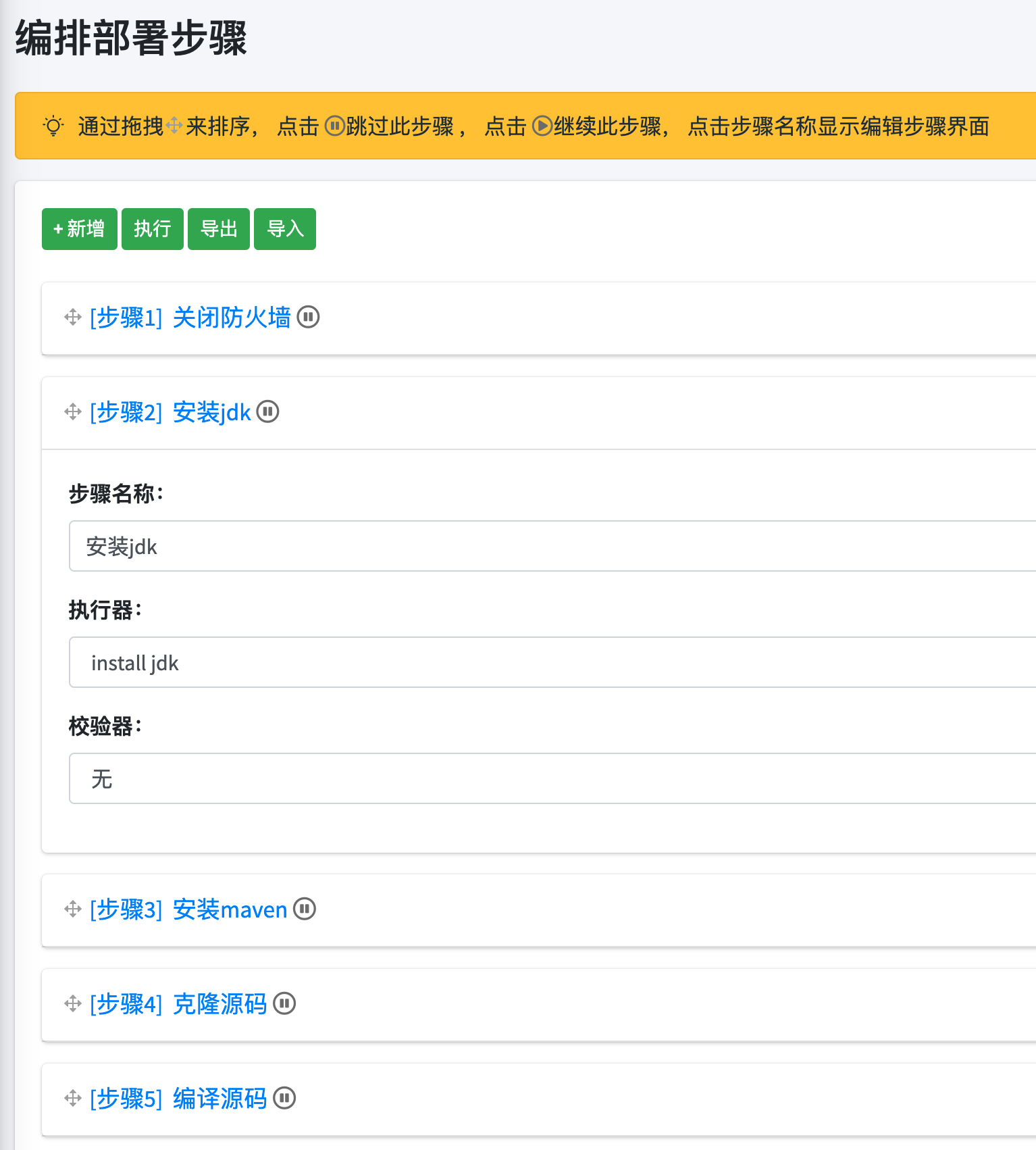Viewport: 1036px width, 1150px height.
Task: Skip step 克隆源码 with its pause icon
Action: 284,1003
